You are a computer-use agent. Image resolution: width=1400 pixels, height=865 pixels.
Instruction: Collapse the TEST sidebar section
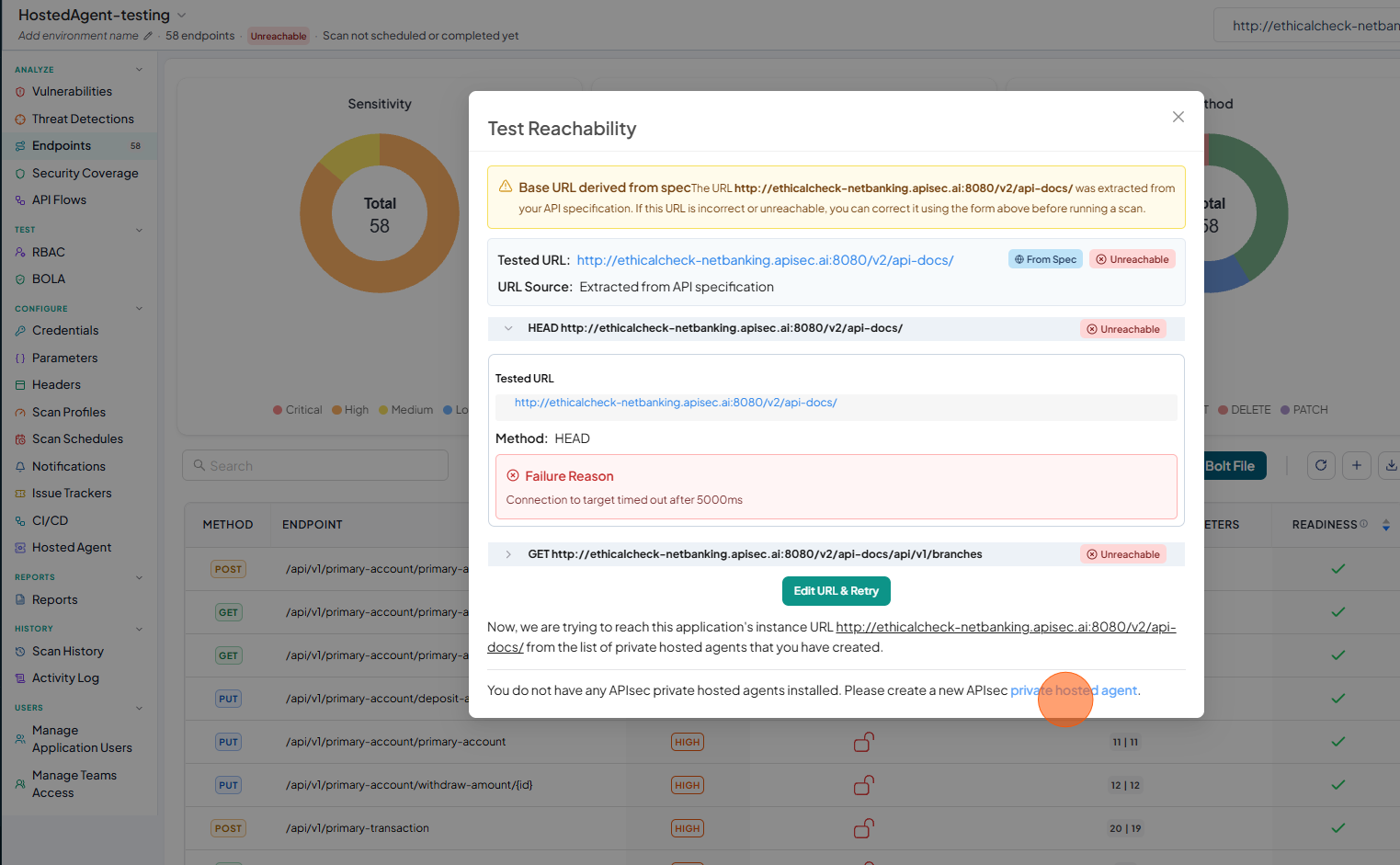click(139, 230)
